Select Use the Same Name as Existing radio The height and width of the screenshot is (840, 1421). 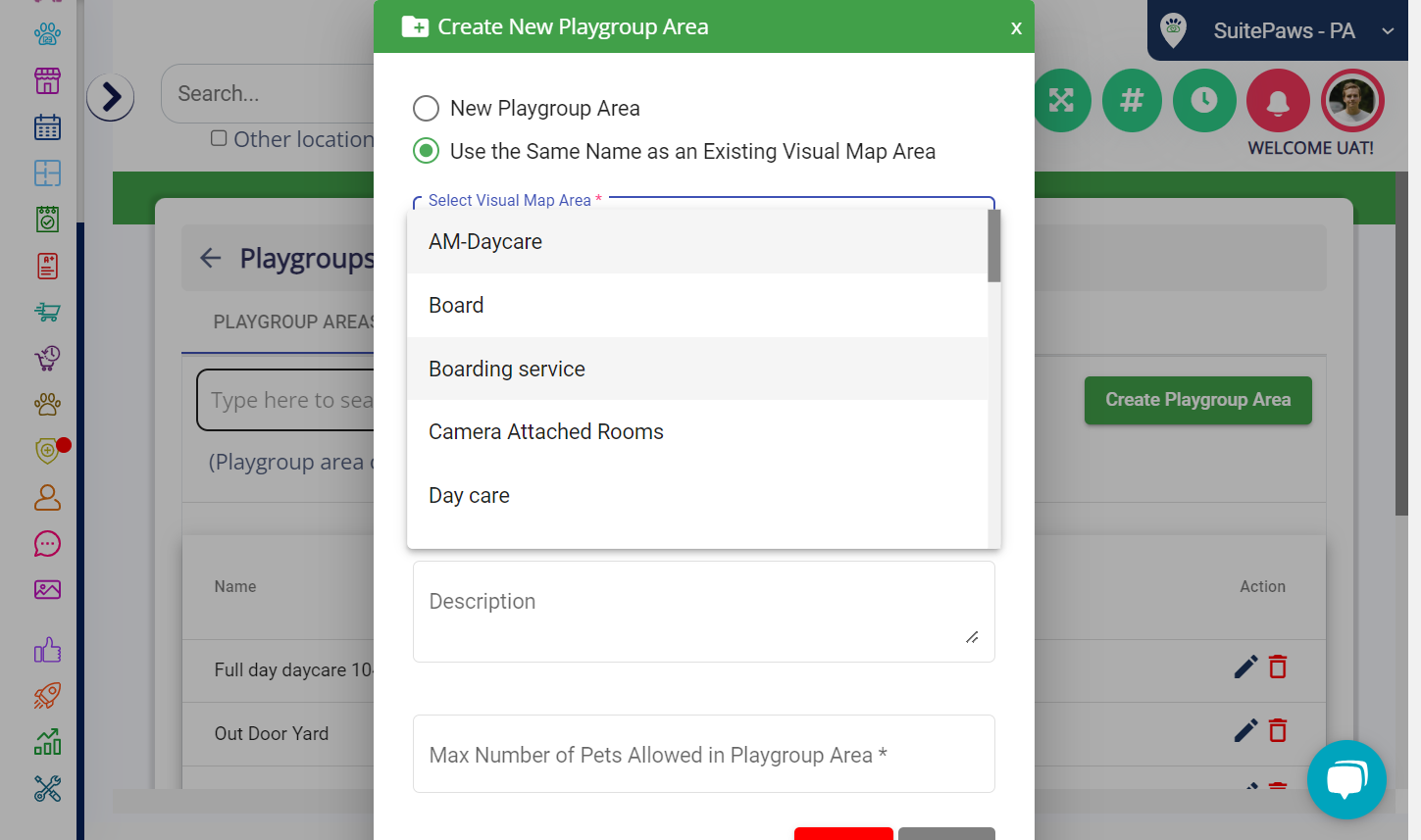pos(426,151)
